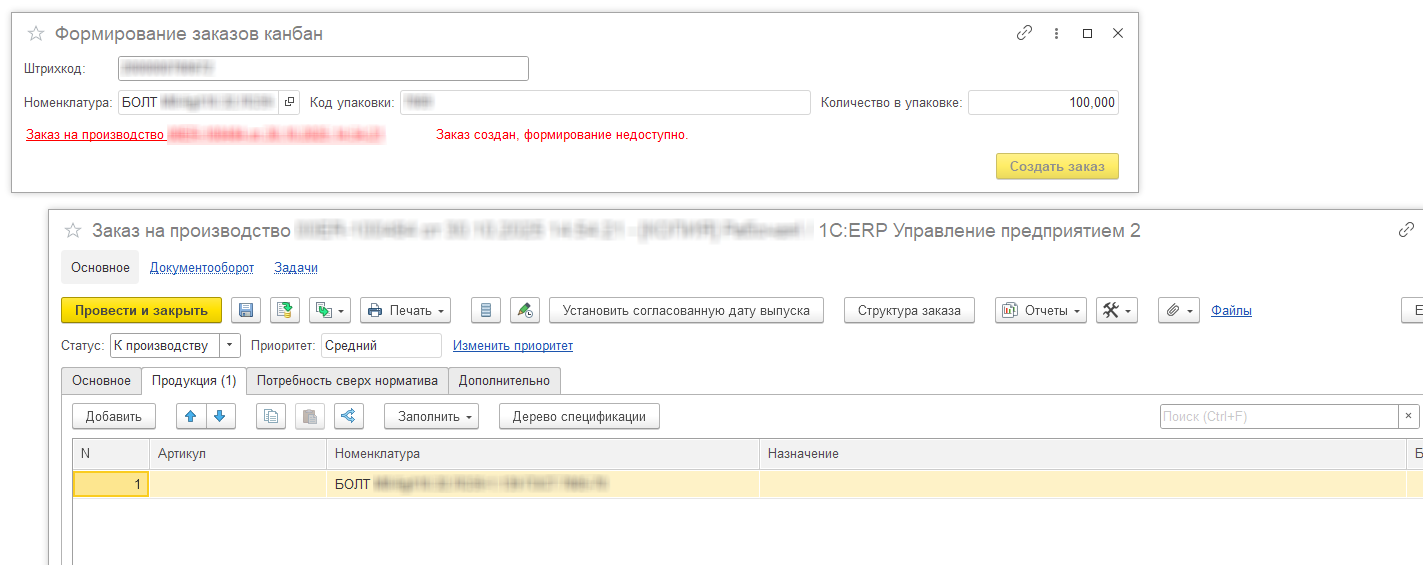Move the row down with the arrow
This screenshot has height=565, width=1423.
click(219, 416)
